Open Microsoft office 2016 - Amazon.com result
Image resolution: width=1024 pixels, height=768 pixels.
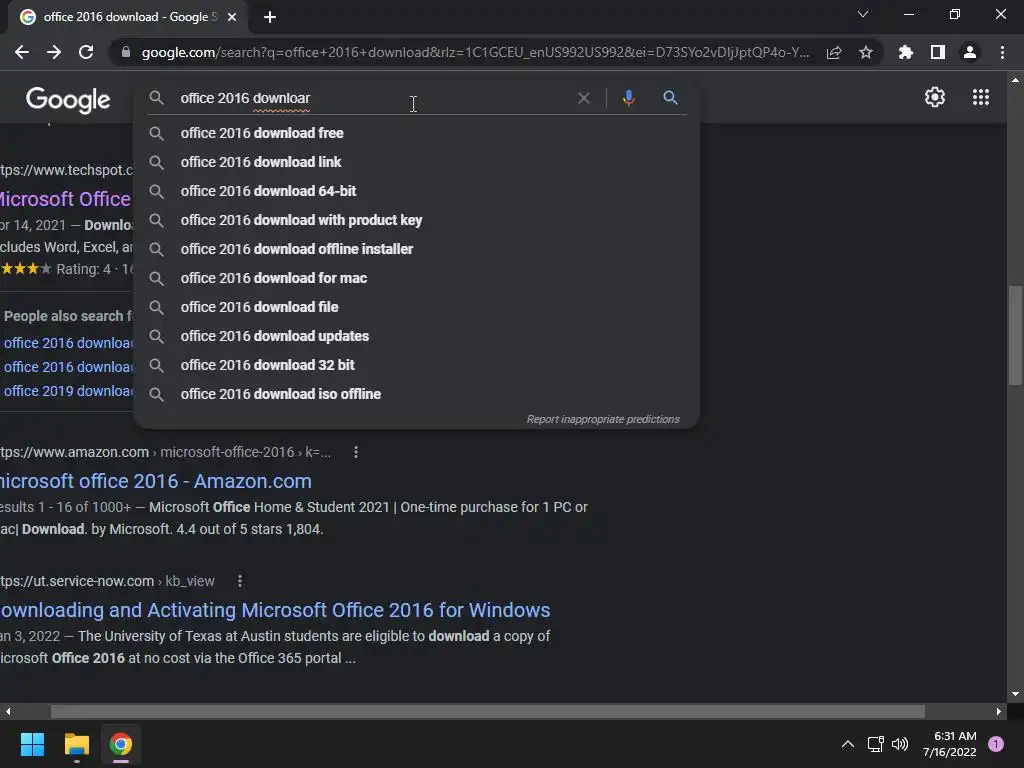155,481
